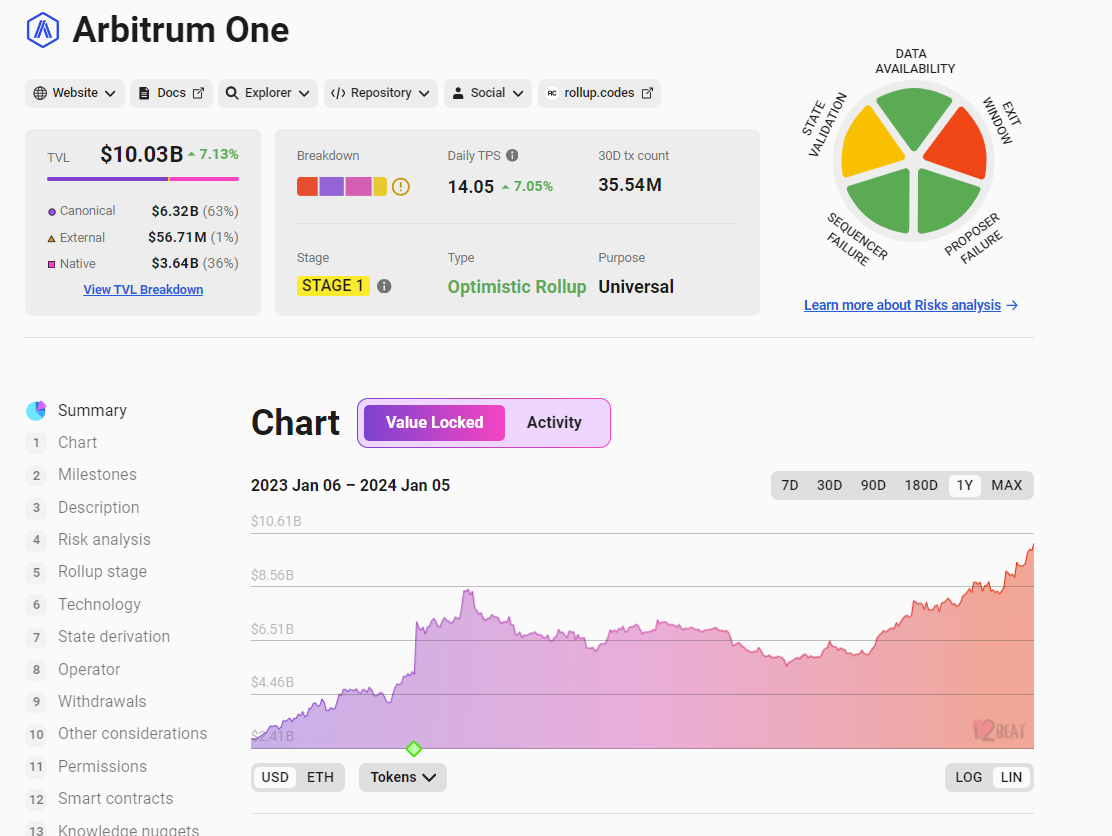Click the external link icon on Docs

(x=199, y=93)
